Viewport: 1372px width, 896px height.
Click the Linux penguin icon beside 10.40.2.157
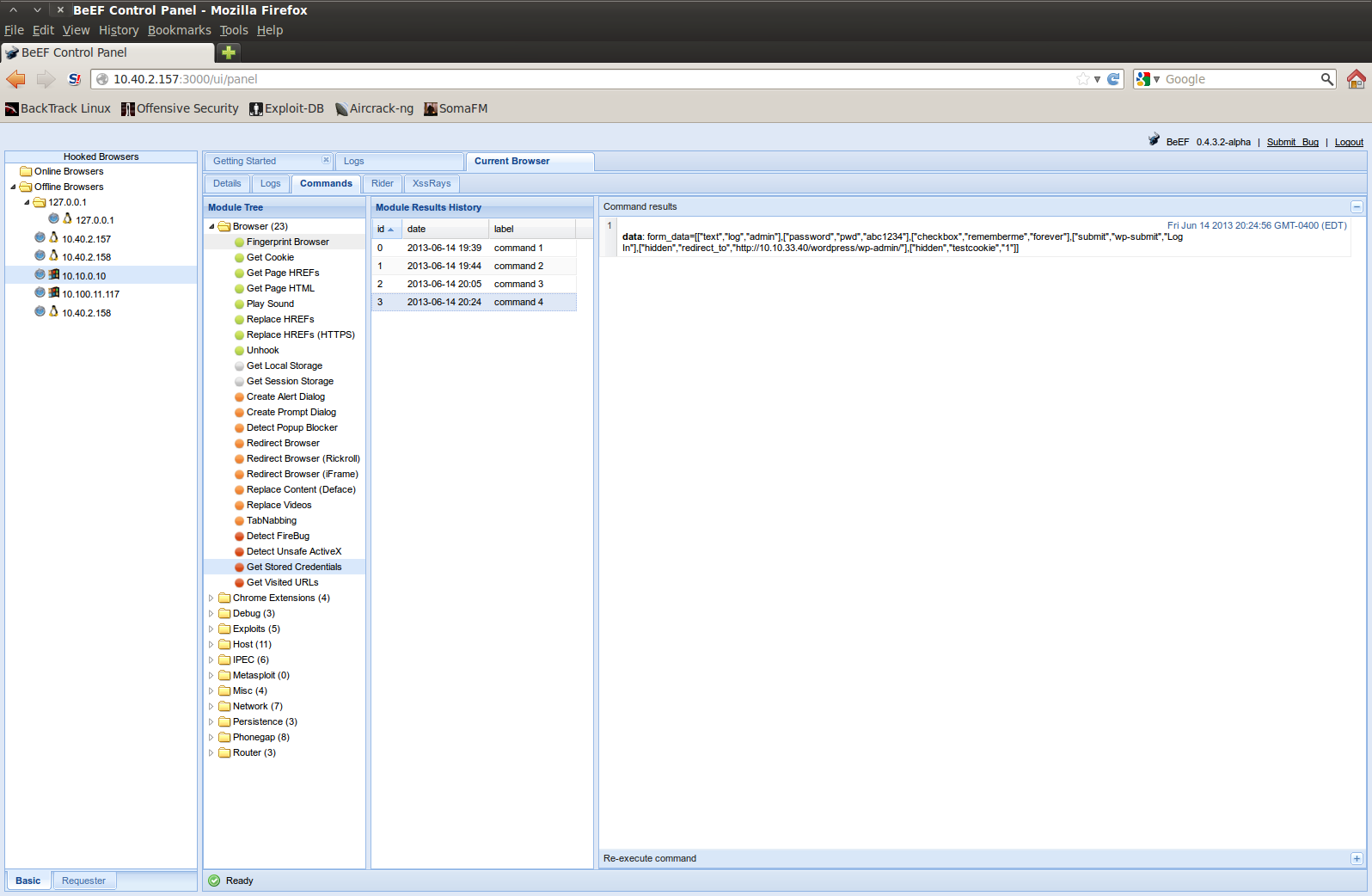pyautogui.click(x=53, y=238)
